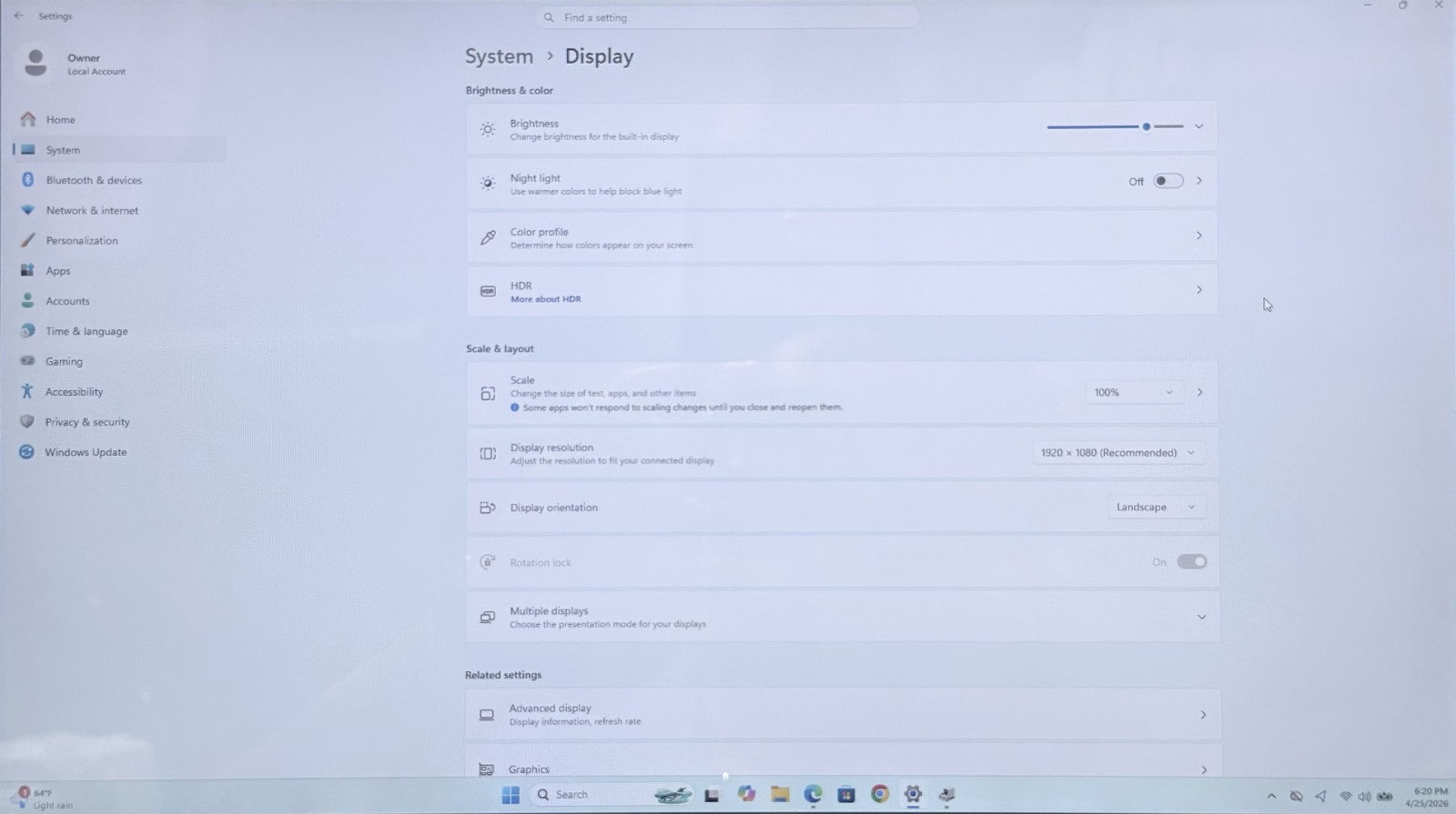Viewport: 1456px width, 814px height.
Task: Click the Advanced display monitor icon
Action: point(487,715)
